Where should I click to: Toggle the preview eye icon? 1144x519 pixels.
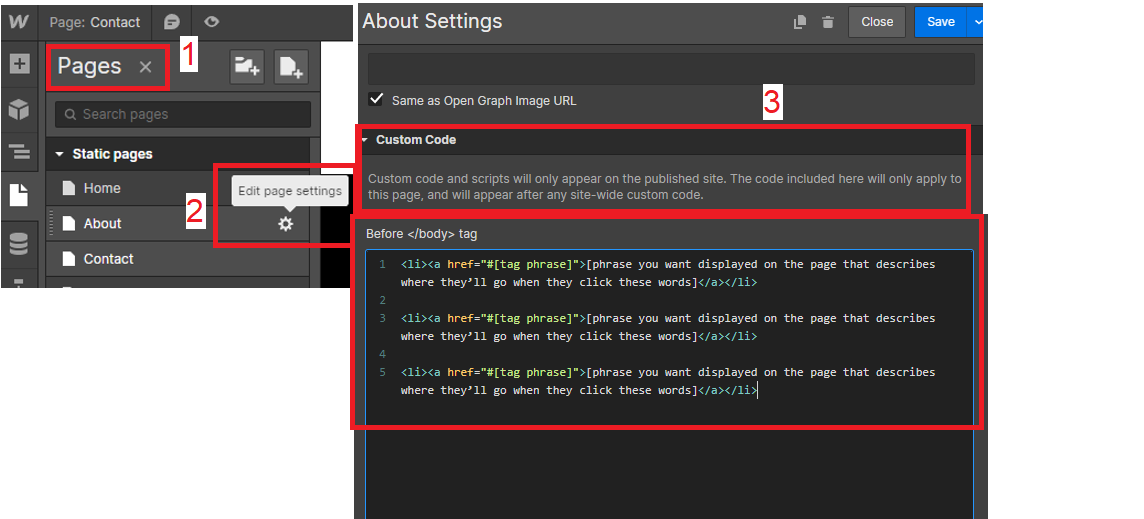[212, 22]
